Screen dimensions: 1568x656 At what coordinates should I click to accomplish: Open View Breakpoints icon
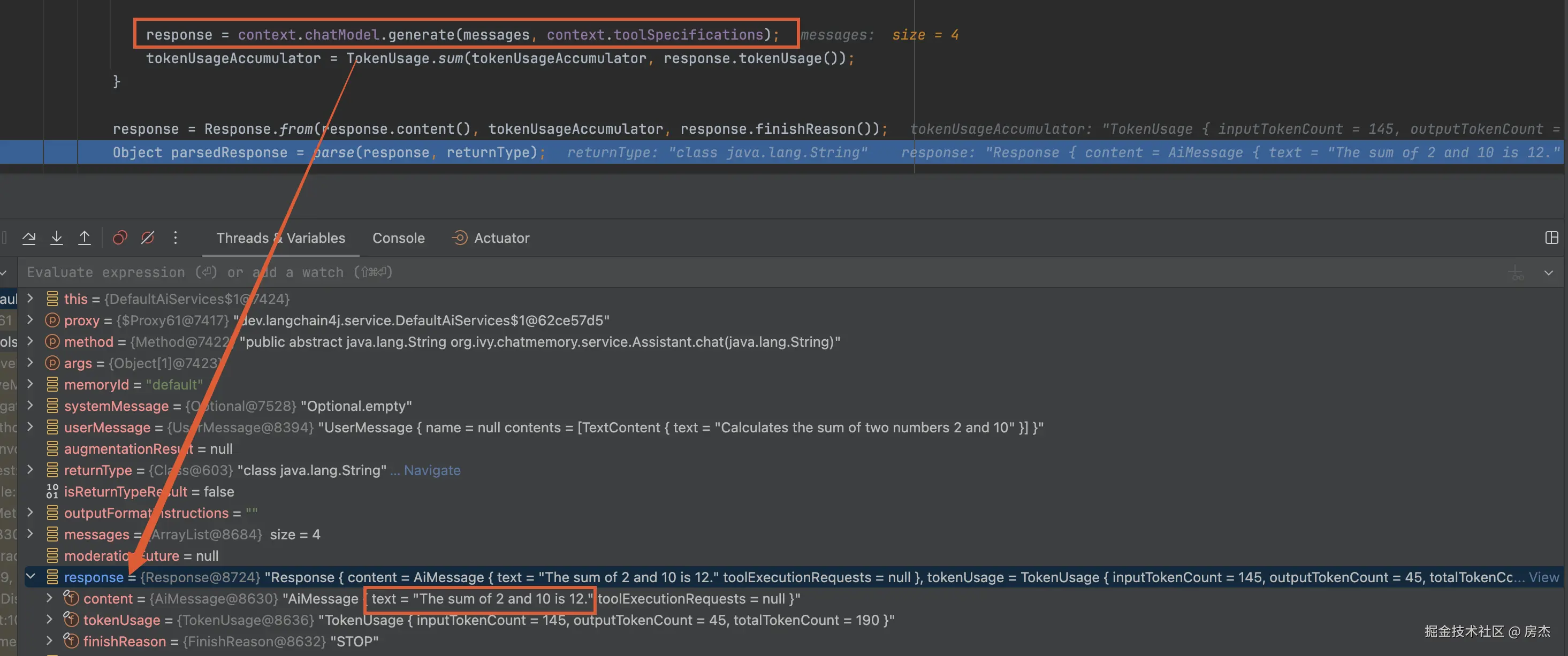(120, 238)
